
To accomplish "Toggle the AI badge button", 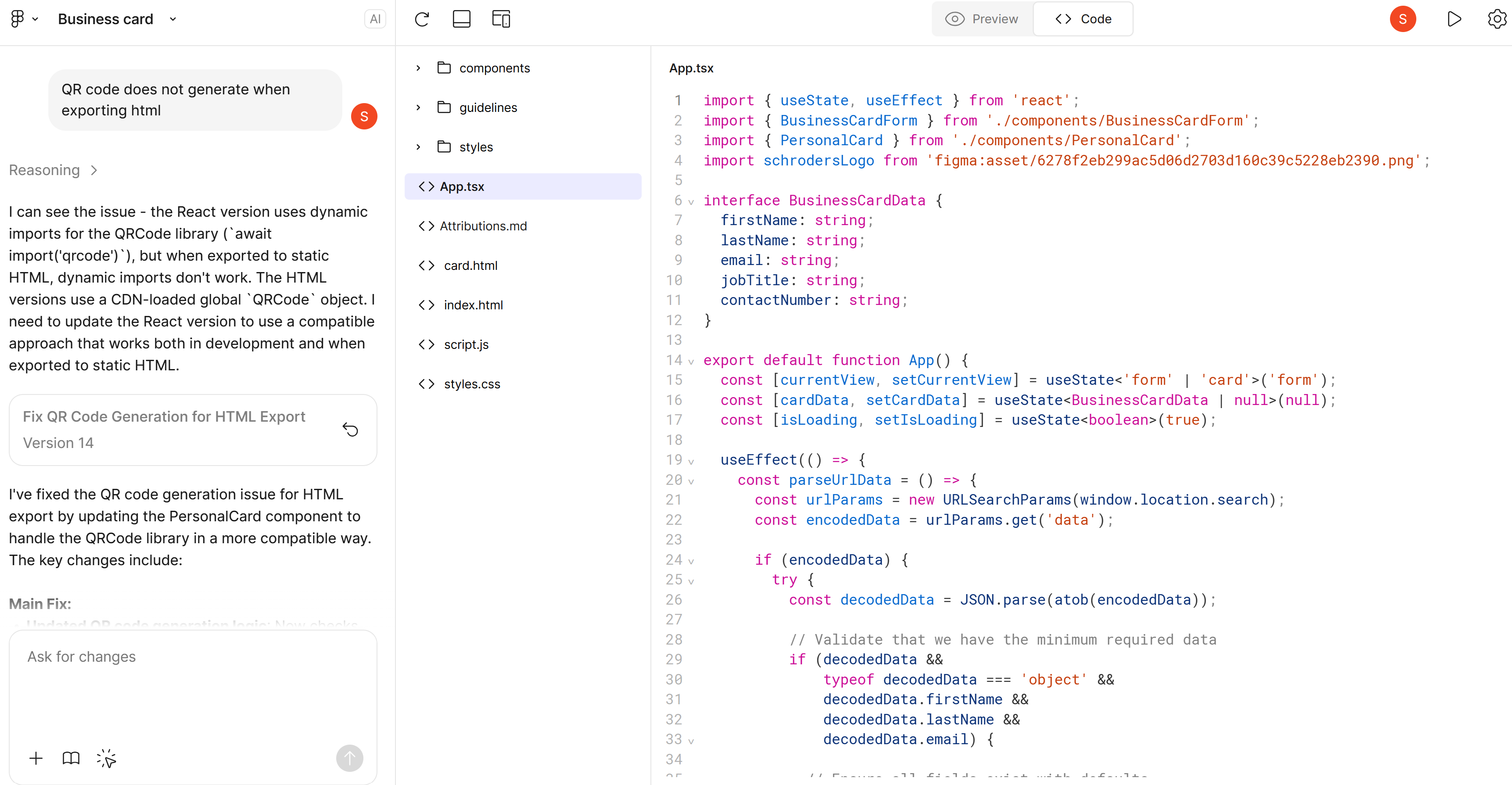I will point(375,19).
